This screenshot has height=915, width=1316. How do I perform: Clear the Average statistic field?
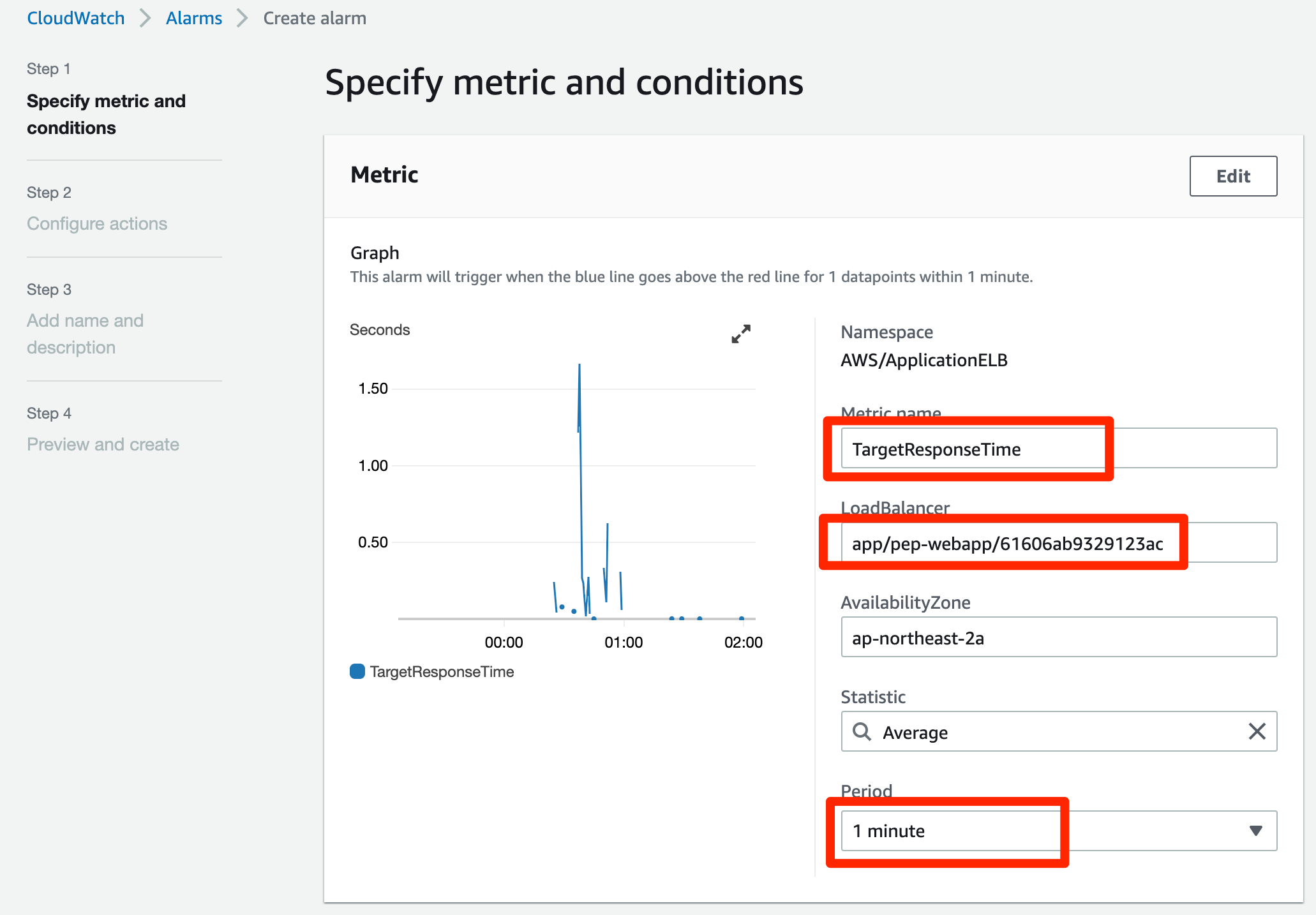1256,731
